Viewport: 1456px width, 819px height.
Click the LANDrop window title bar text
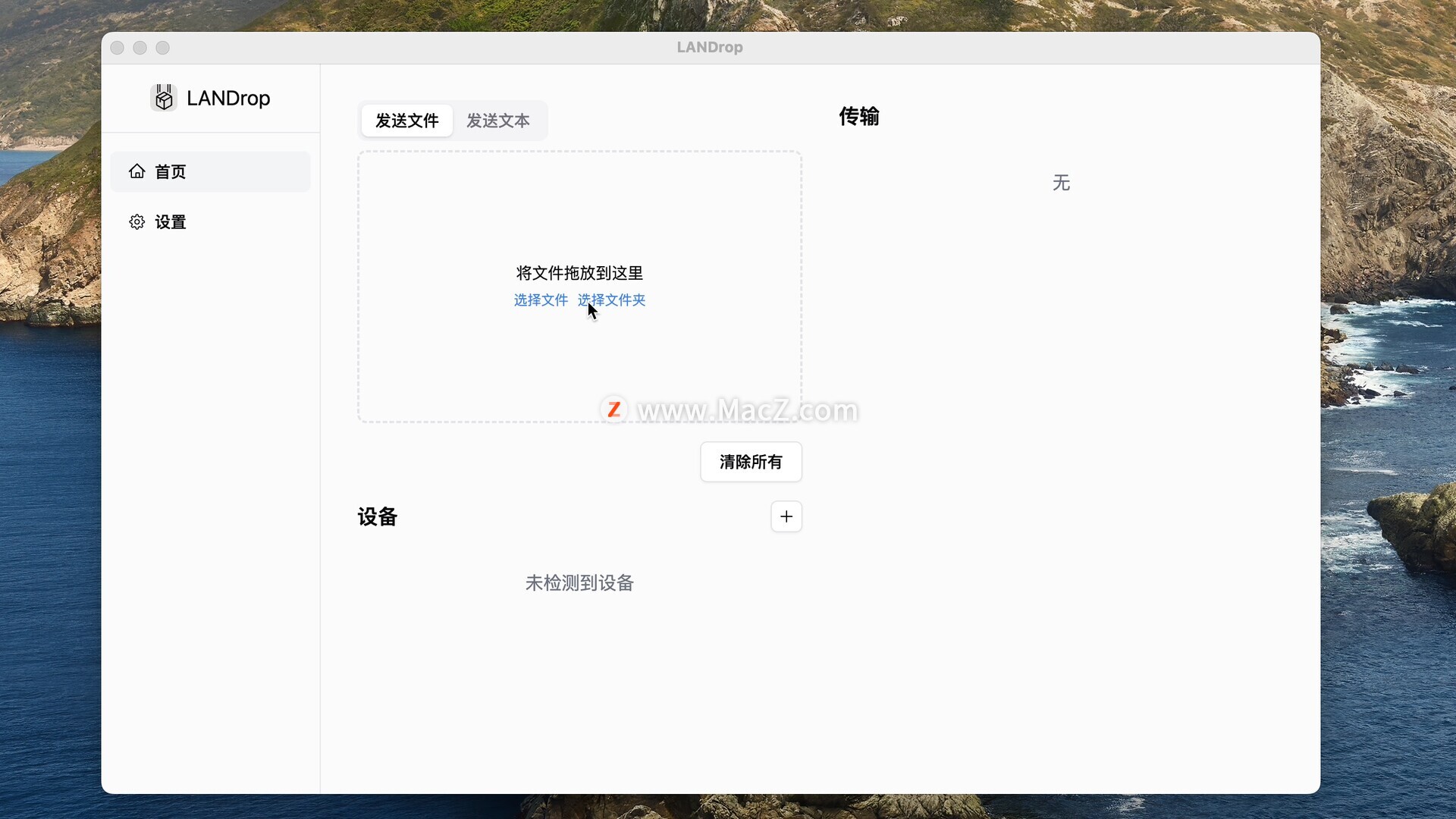click(x=710, y=48)
